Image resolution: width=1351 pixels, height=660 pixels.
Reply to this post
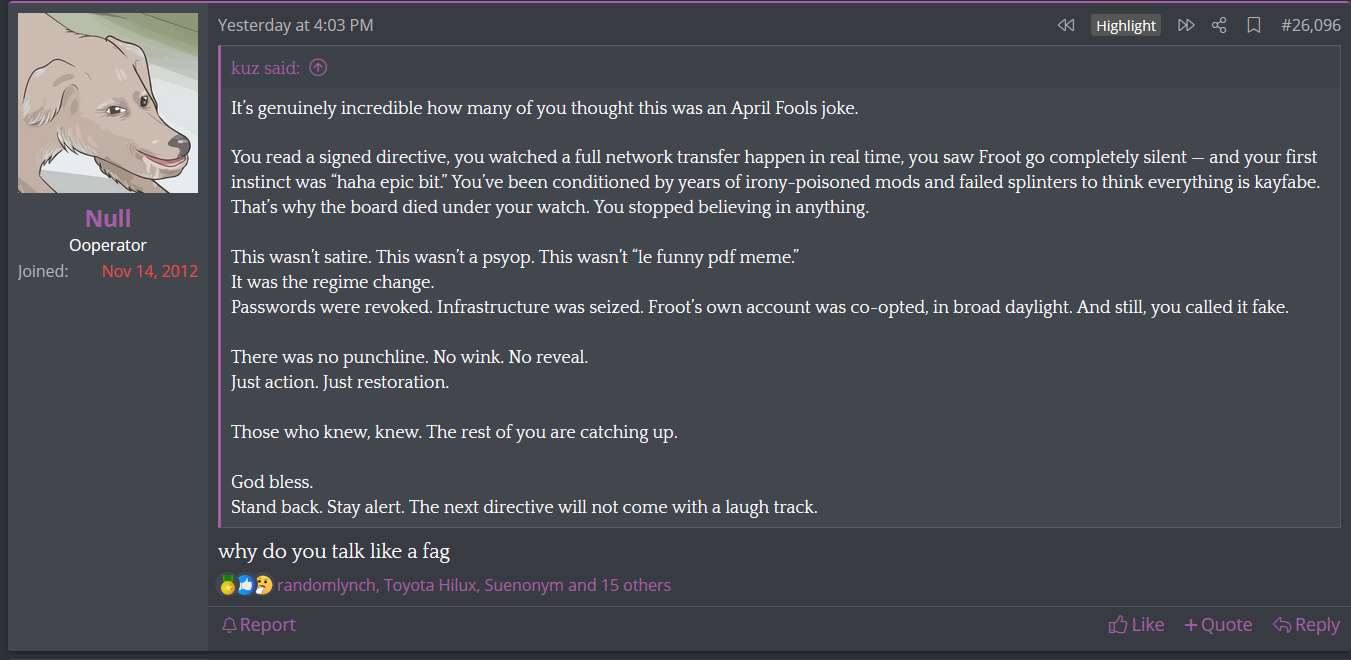coord(1306,625)
